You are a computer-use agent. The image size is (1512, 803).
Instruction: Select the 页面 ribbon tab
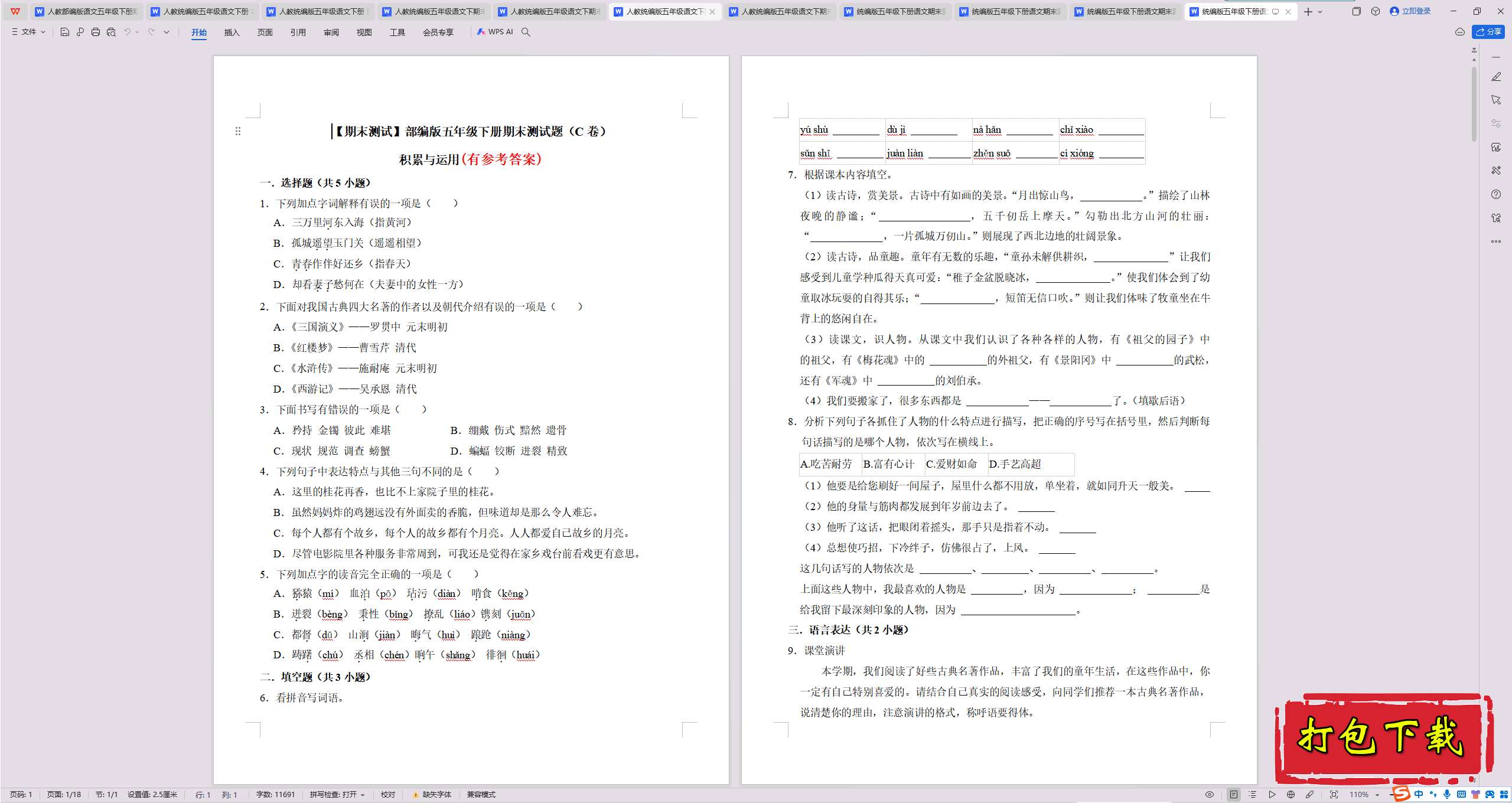coord(265,32)
